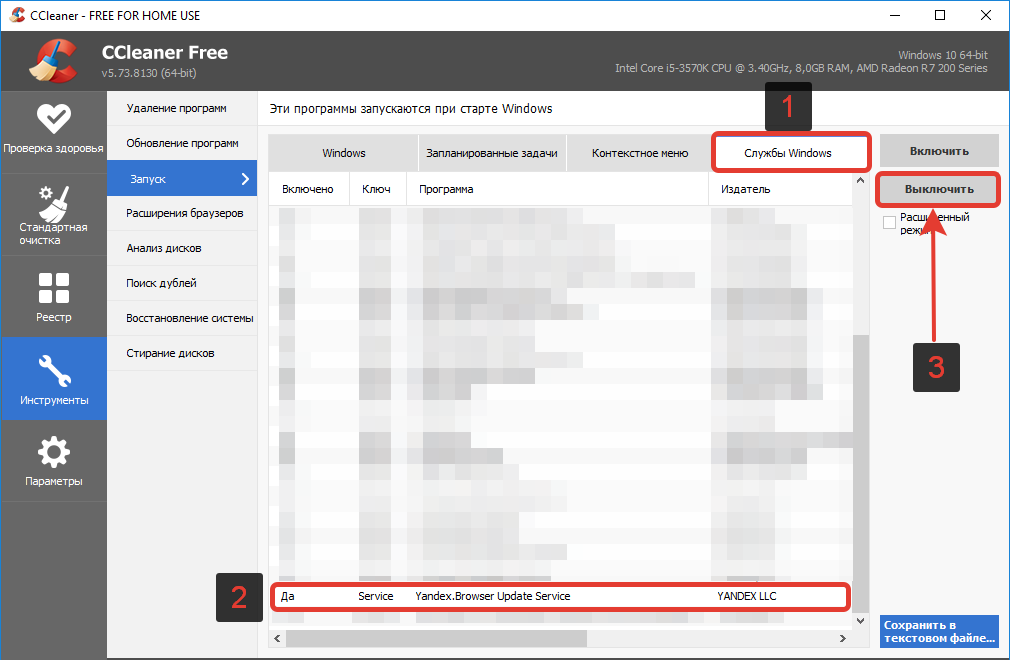The height and width of the screenshot is (660, 1010).
Task: Open the Health Check heart icon
Action: (x=53, y=119)
